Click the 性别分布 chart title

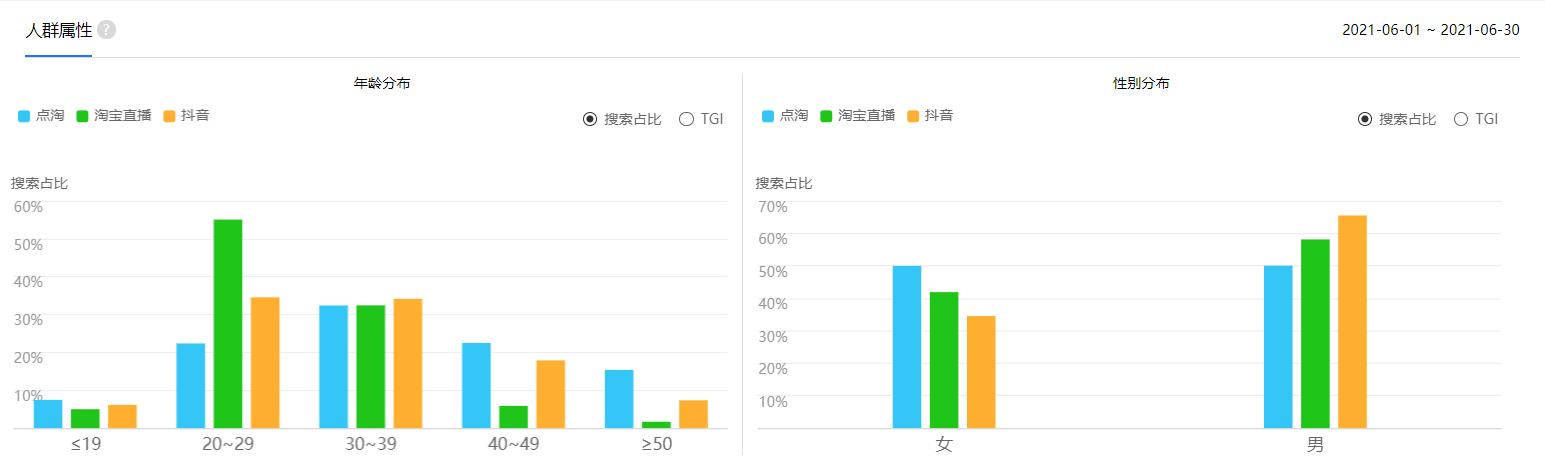[x=1141, y=84]
